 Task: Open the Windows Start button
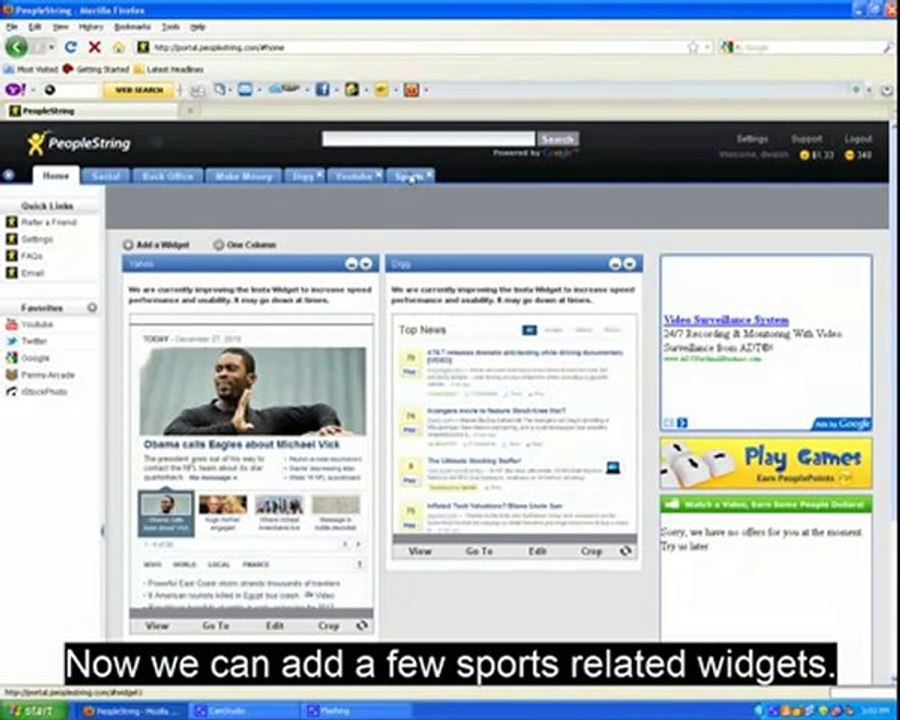point(33,711)
